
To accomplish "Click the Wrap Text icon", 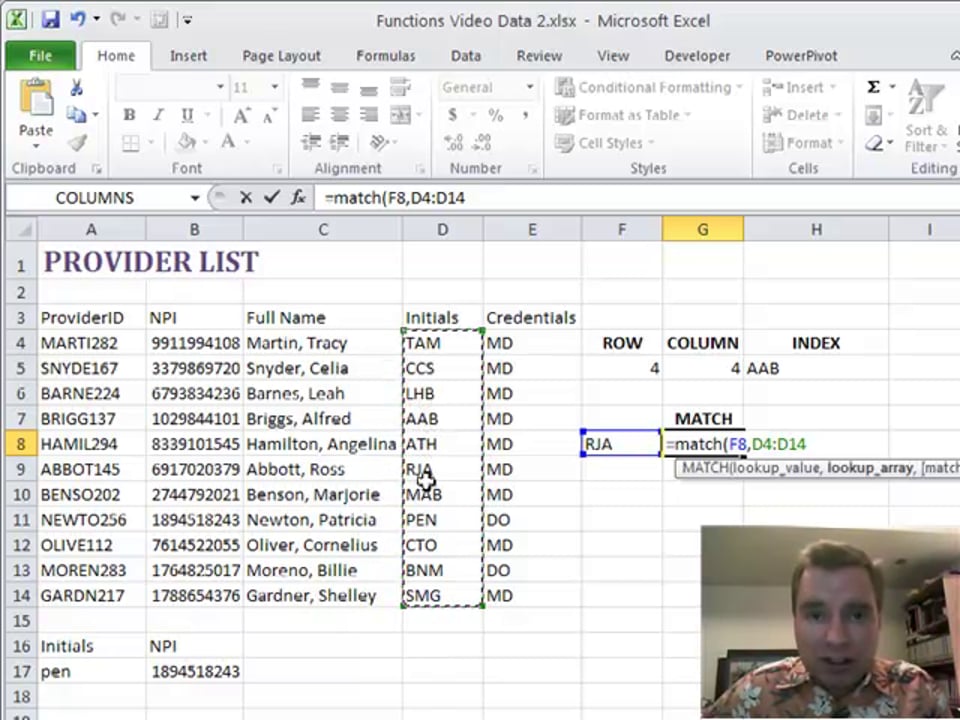I will [x=400, y=87].
